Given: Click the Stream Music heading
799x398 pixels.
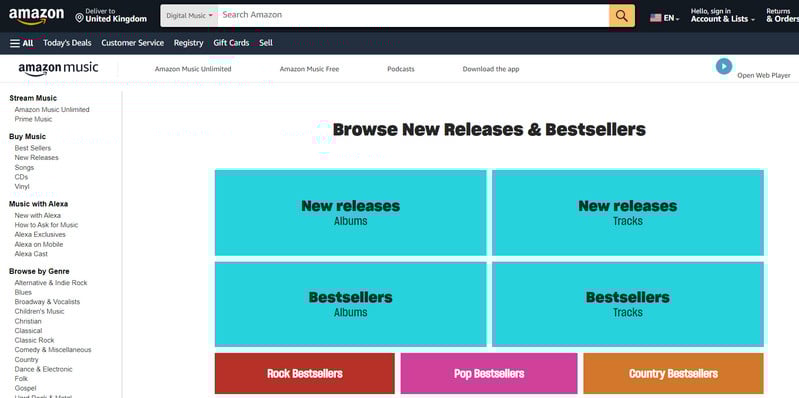Looking at the screenshot, I should tap(33, 98).
